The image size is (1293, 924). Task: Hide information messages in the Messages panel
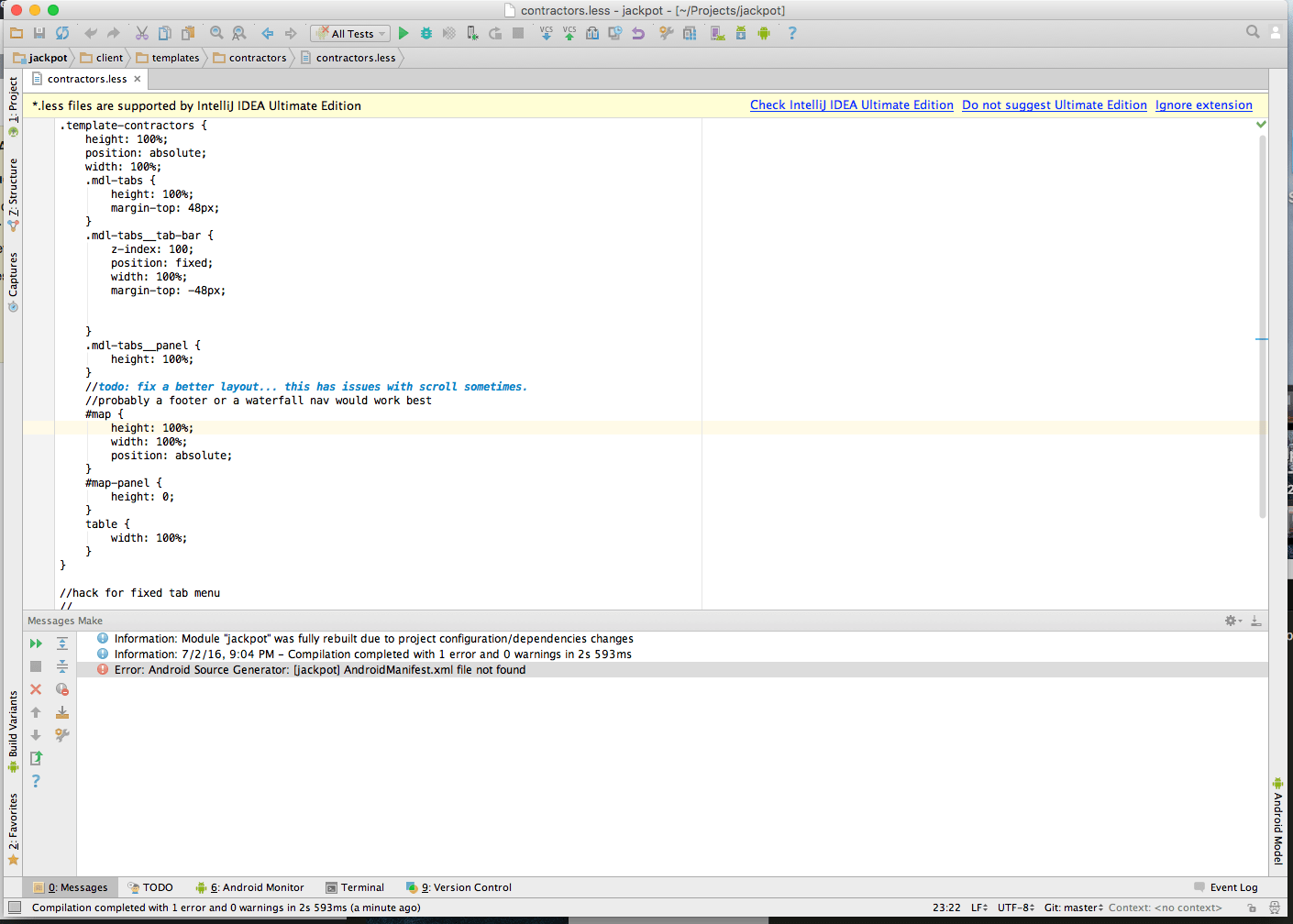tap(61, 688)
